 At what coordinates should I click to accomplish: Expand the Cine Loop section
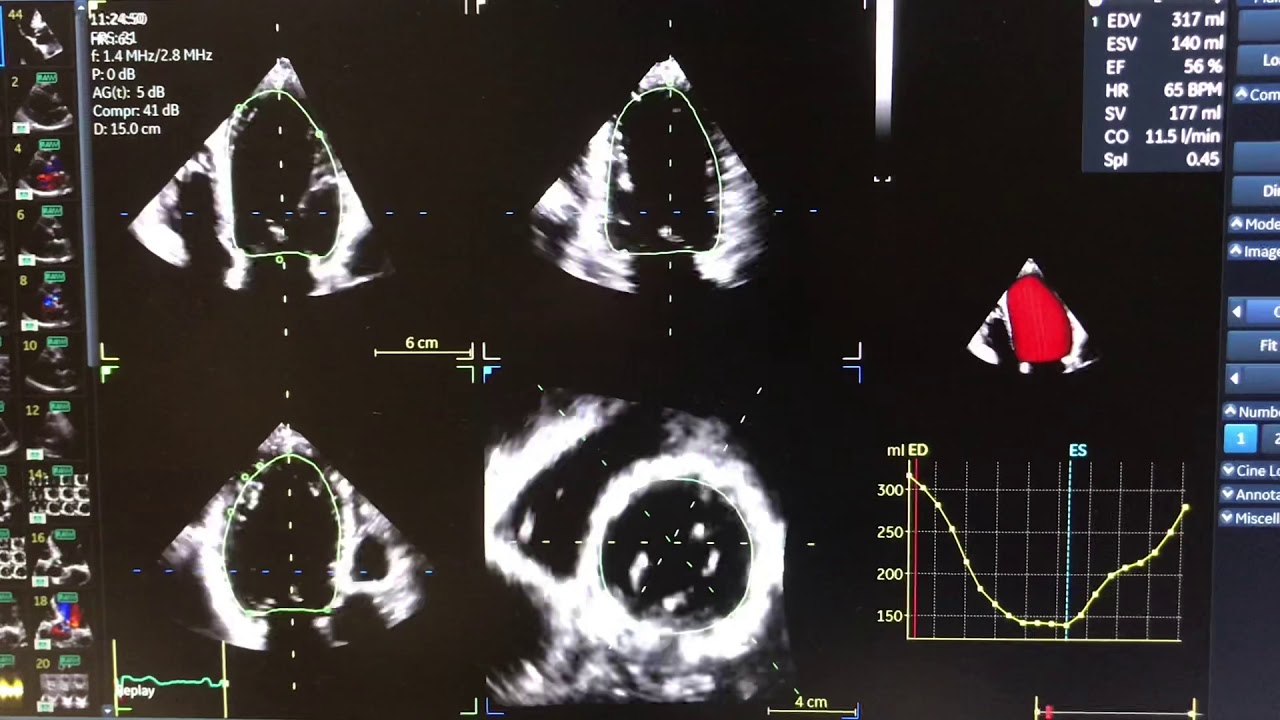coord(1251,470)
